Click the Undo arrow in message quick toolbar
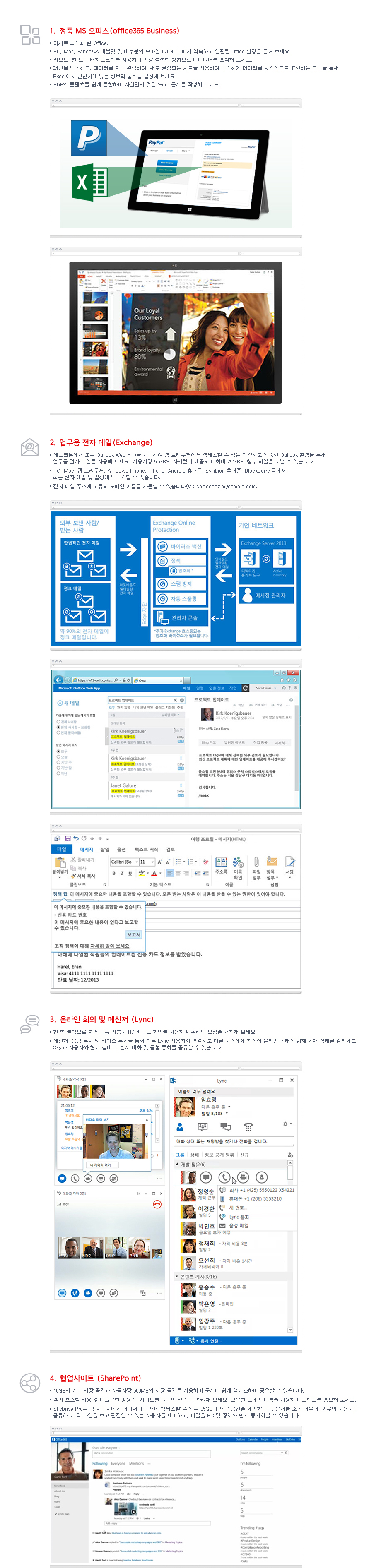This screenshot has height=1568, width=381. tap(76, 838)
